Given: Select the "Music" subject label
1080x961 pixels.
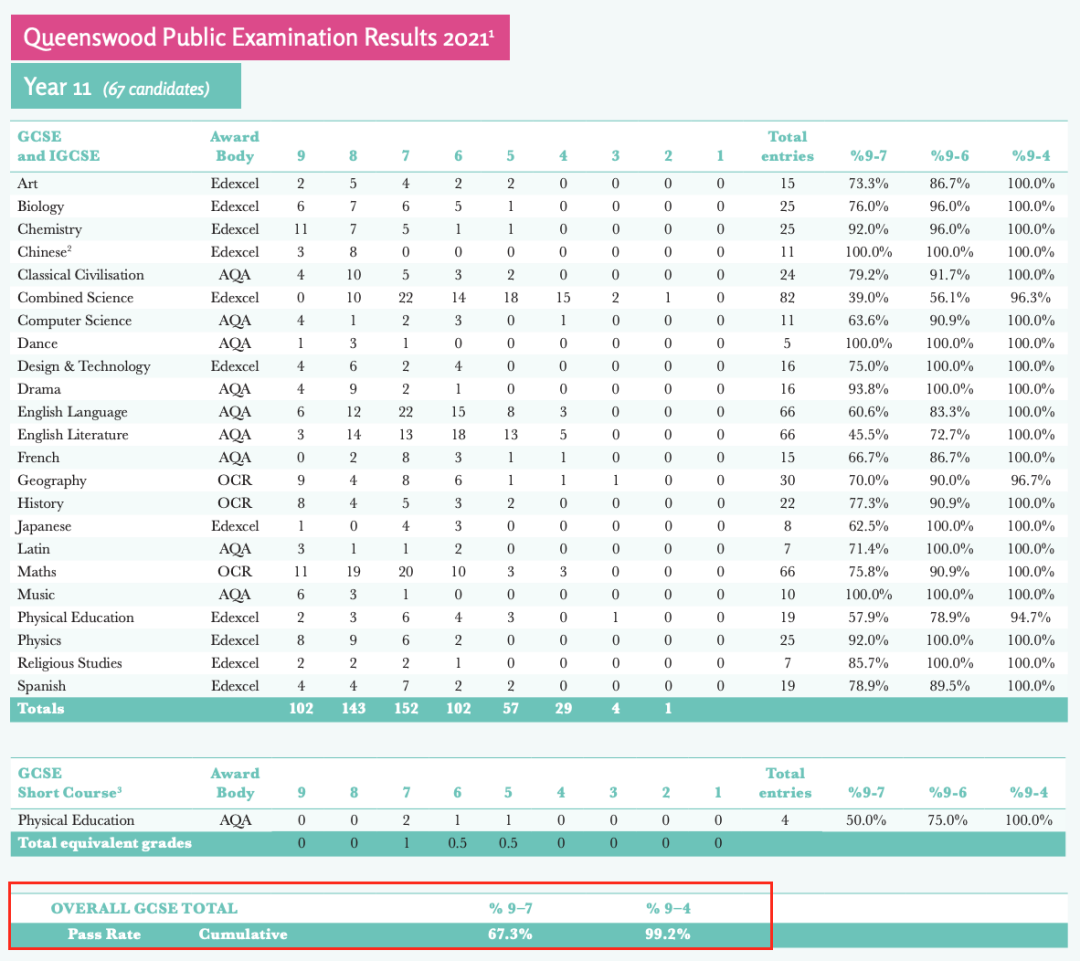Looking at the screenshot, I should [36, 595].
